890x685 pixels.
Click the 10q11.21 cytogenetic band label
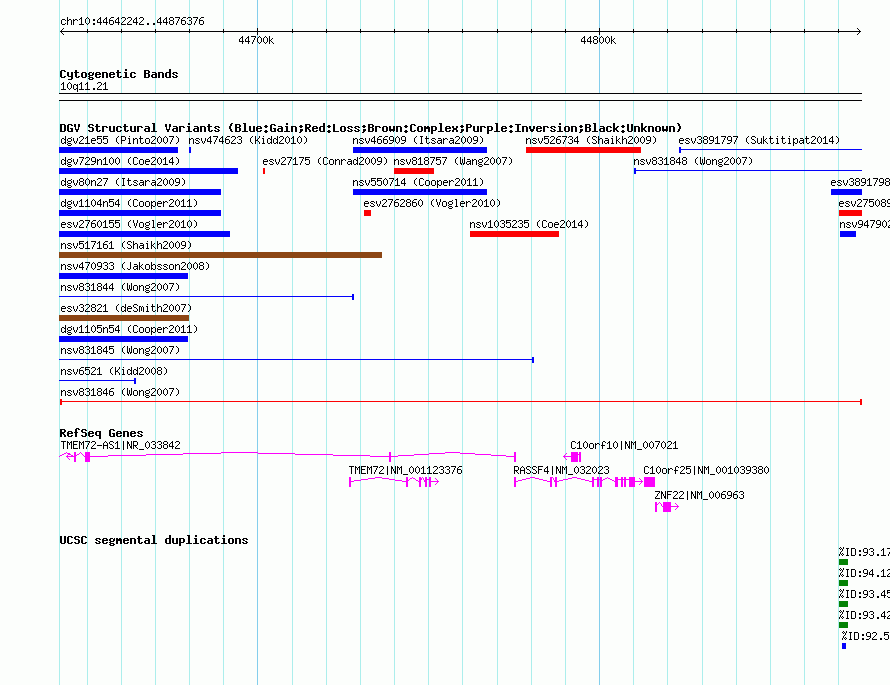click(84, 86)
